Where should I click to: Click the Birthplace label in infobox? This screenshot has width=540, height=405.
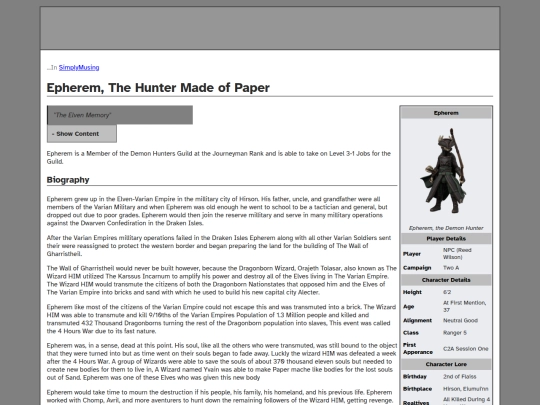pos(417,389)
